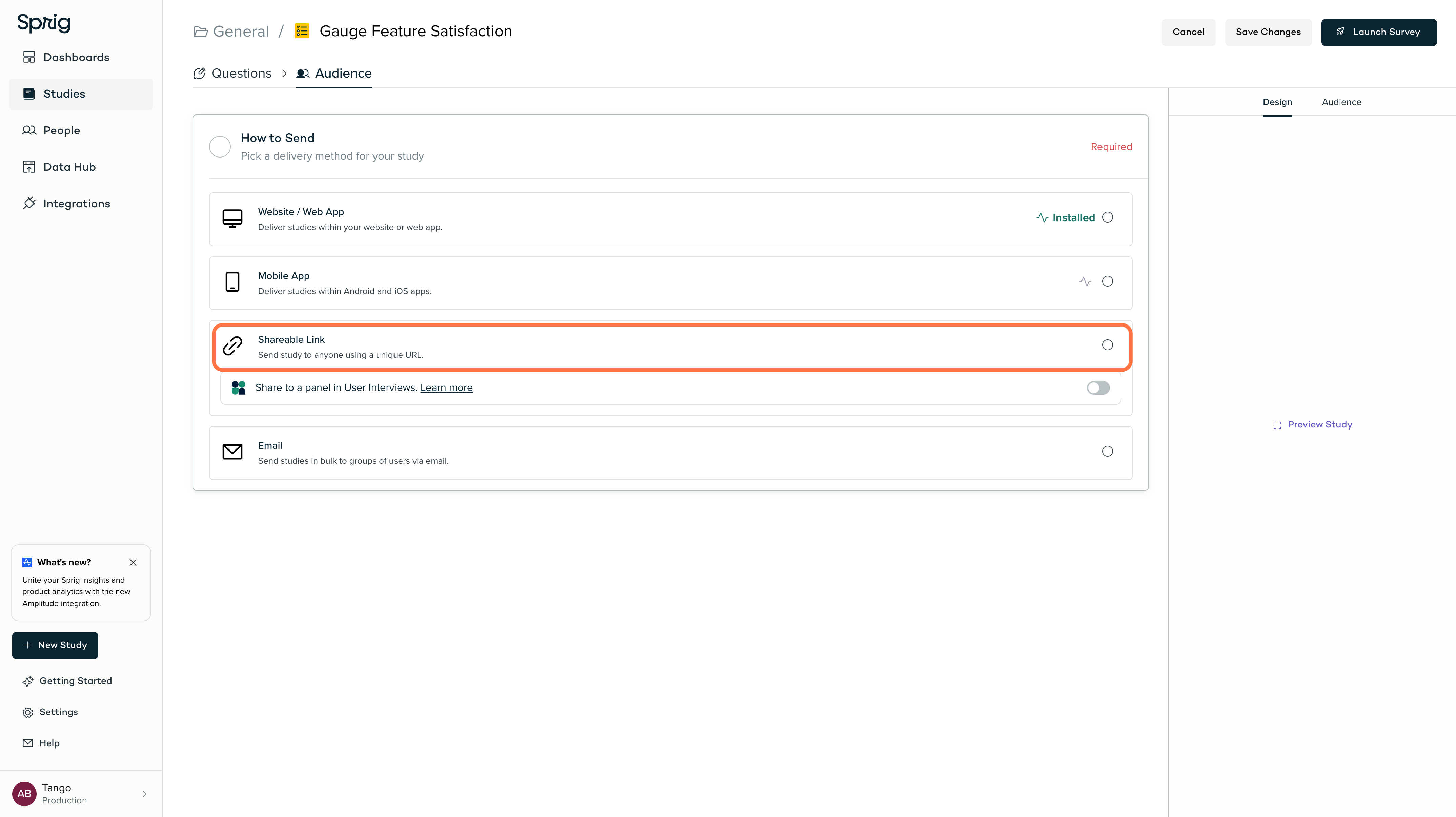Open the People section
The width and height of the screenshot is (1456, 817).
click(x=81, y=130)
